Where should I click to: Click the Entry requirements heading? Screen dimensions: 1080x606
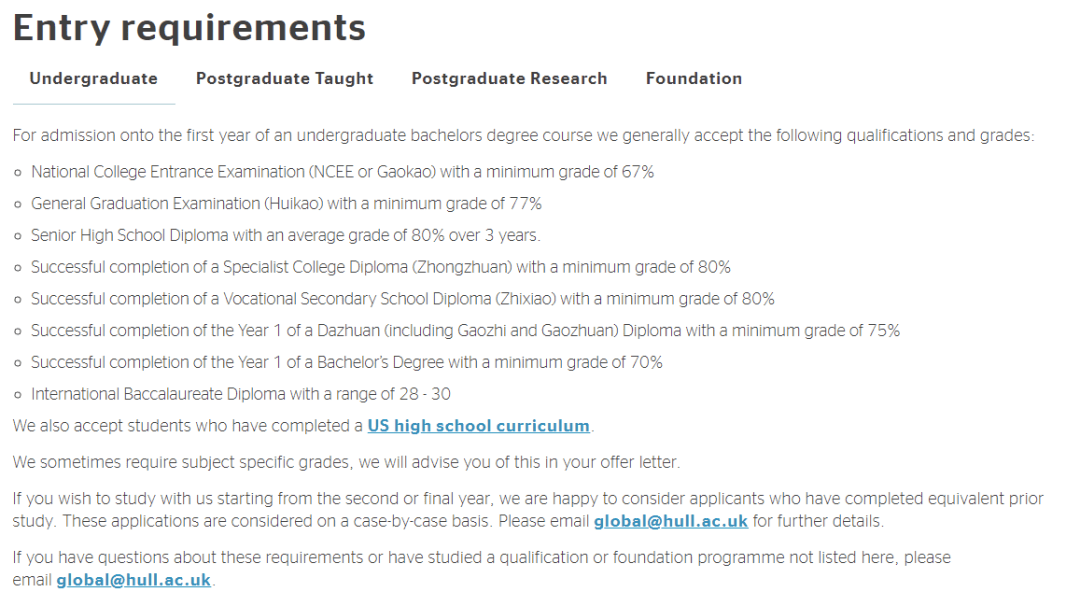[x=189, y=28]
